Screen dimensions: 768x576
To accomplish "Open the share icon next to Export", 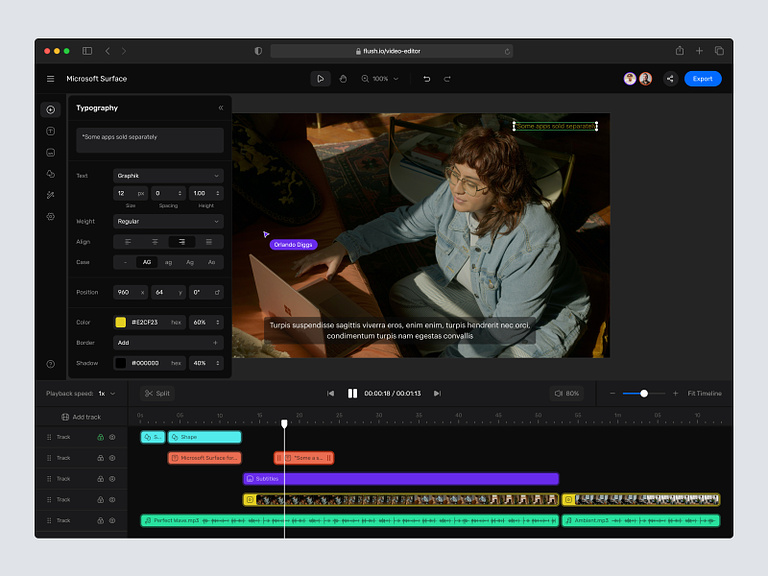I will tap(669, 79).
